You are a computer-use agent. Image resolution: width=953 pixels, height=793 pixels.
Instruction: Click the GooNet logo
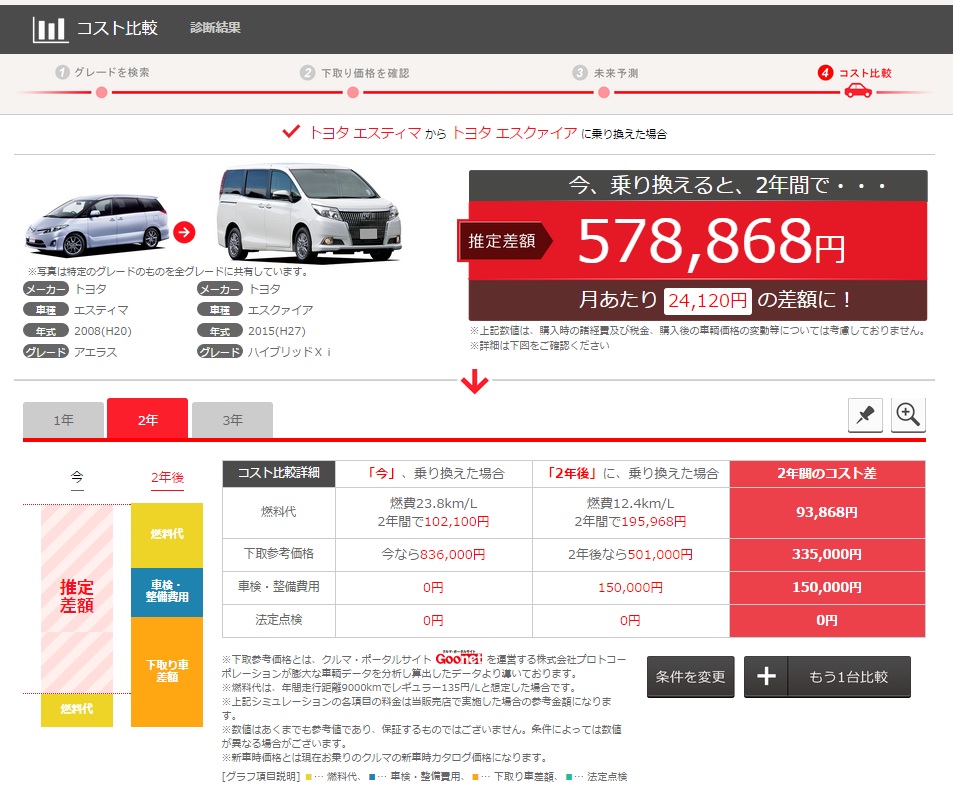coord(459,658)
